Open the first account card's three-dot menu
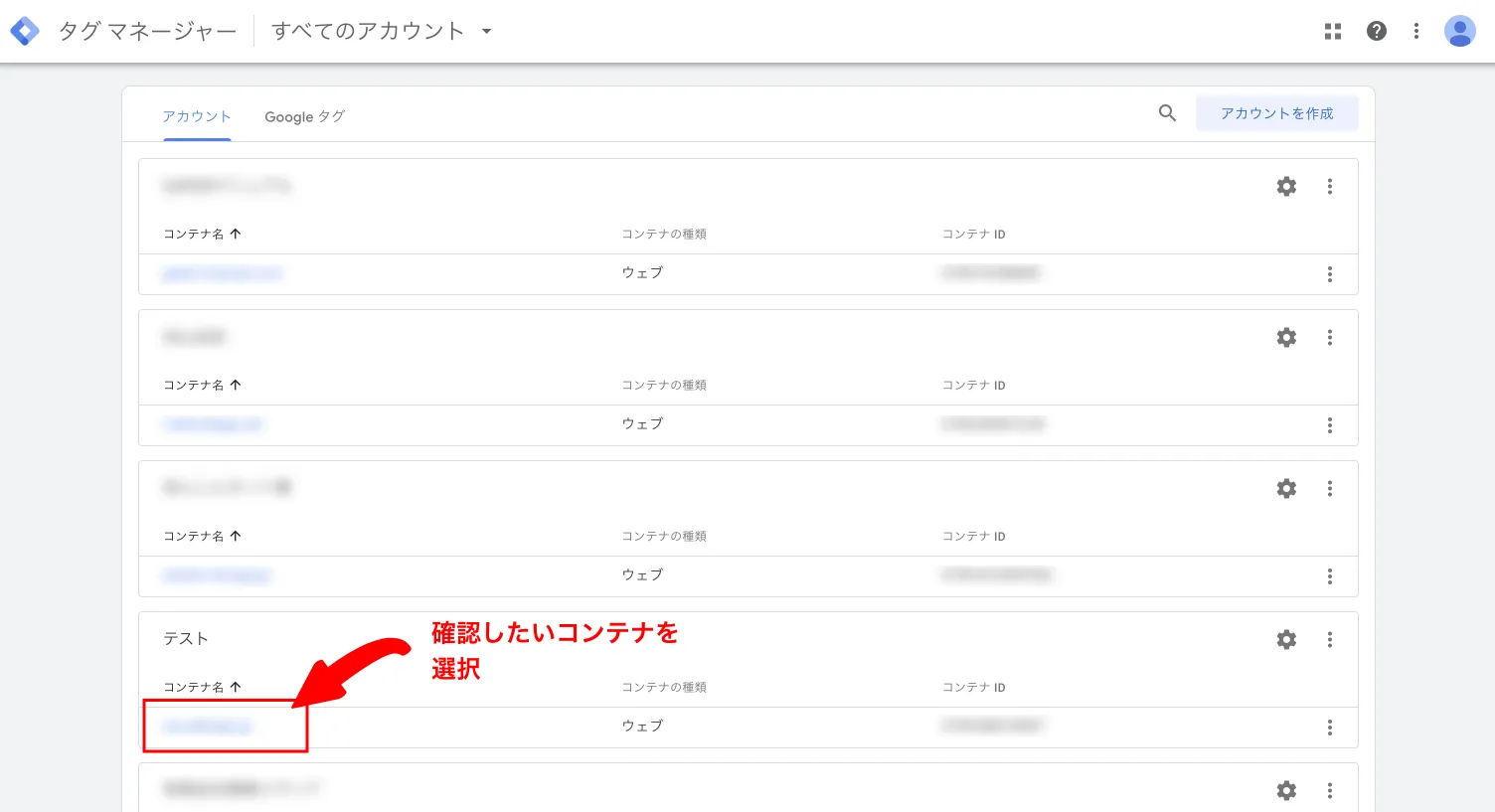The width and height of the screenshot is (1495, 812). pyautogui.click(x=1330, y=186)
